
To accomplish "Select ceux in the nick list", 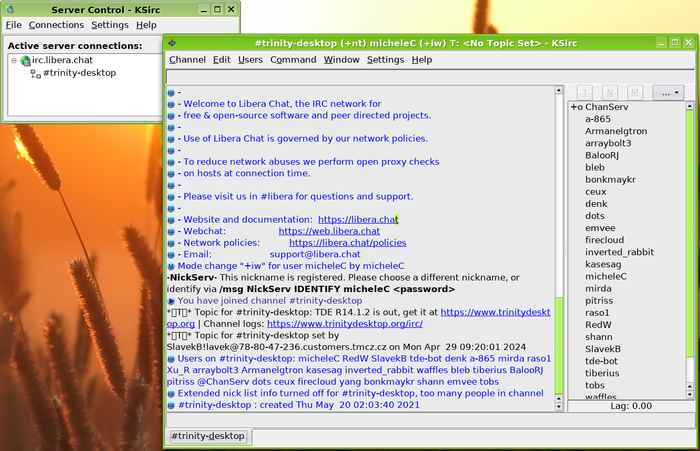I will [596, 192].
